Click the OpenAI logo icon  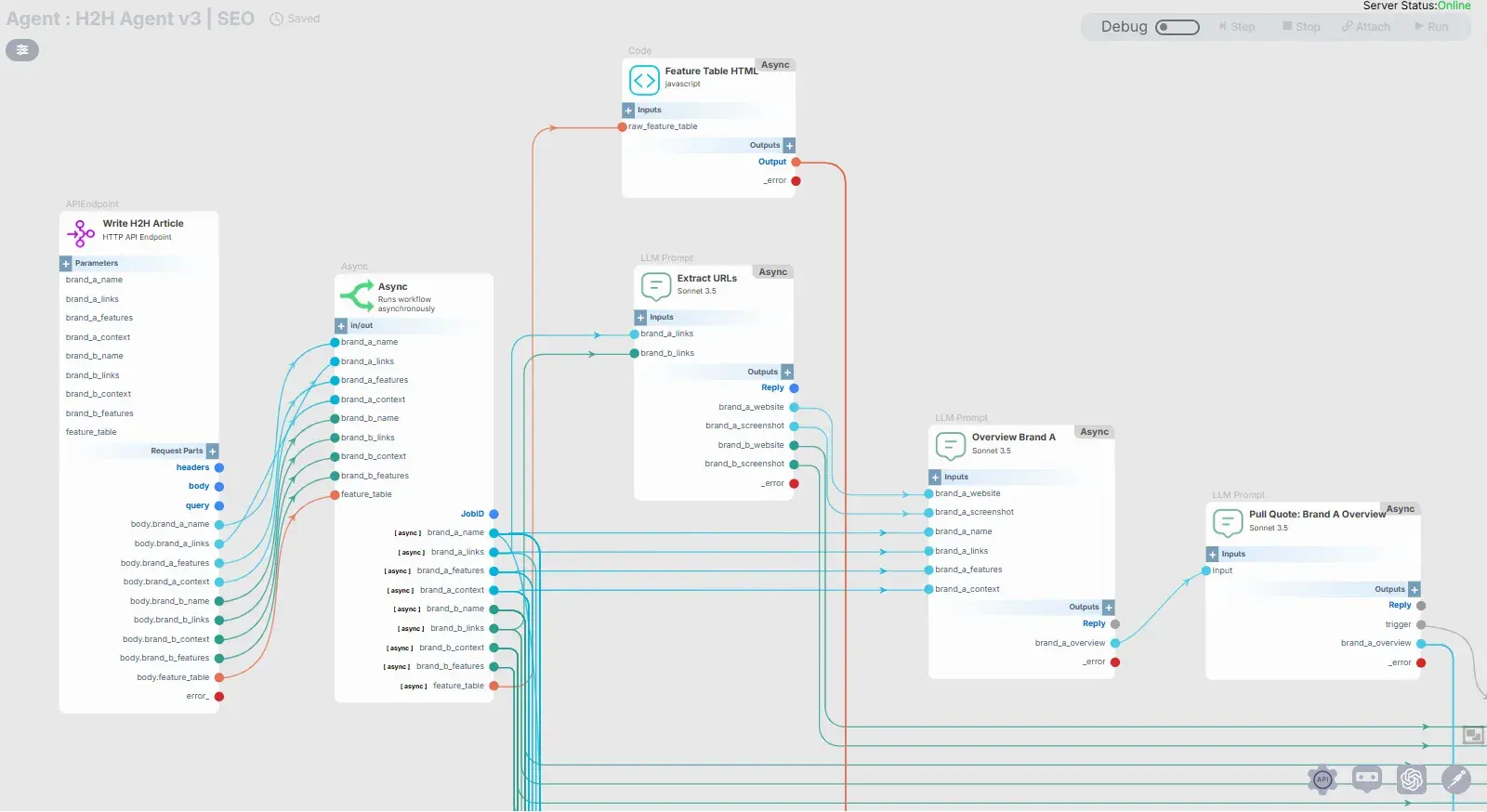coord(1411,779)
